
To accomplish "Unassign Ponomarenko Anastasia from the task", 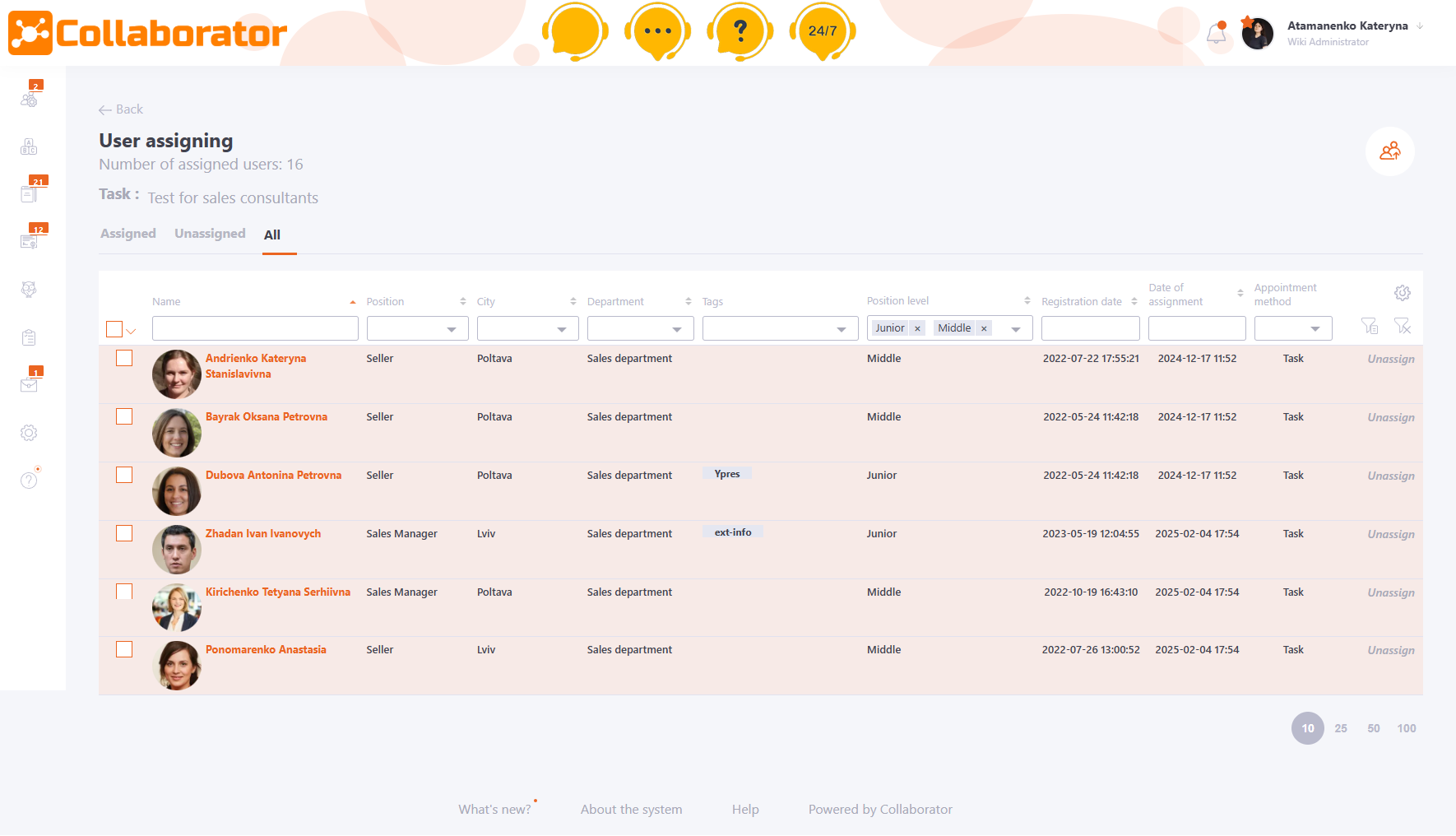I will [x=1390, y=650].
